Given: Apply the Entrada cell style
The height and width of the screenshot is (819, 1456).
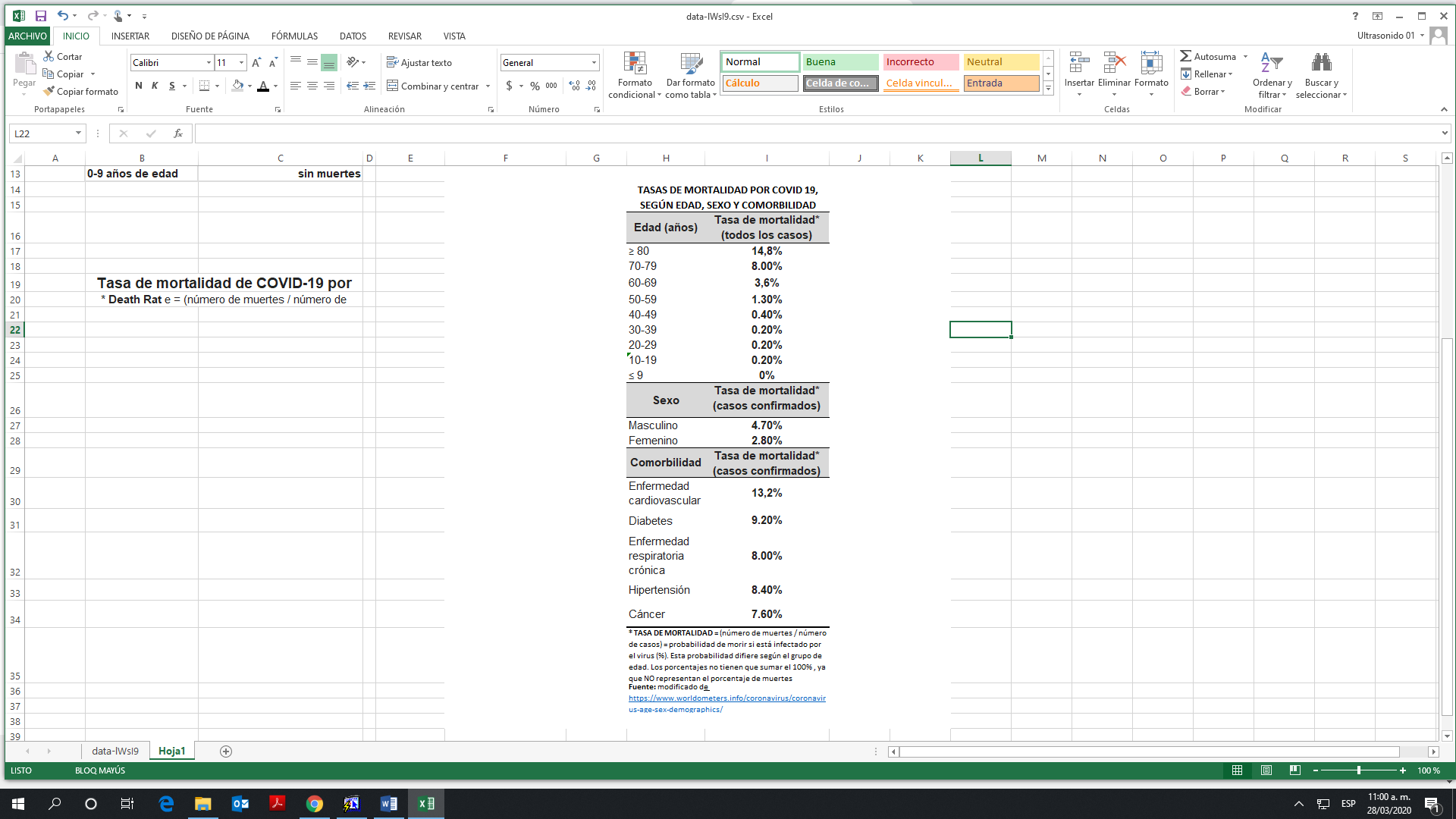Looking at the screenshot, I should 1001,83.
